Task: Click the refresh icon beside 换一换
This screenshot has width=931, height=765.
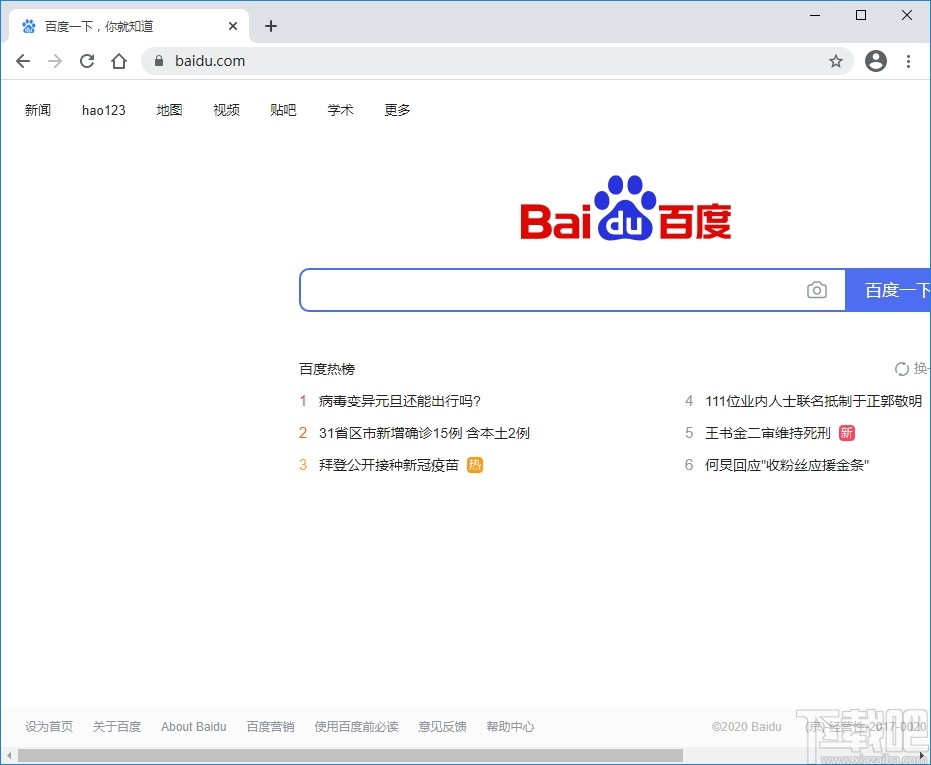Action: tap(903, 368)
